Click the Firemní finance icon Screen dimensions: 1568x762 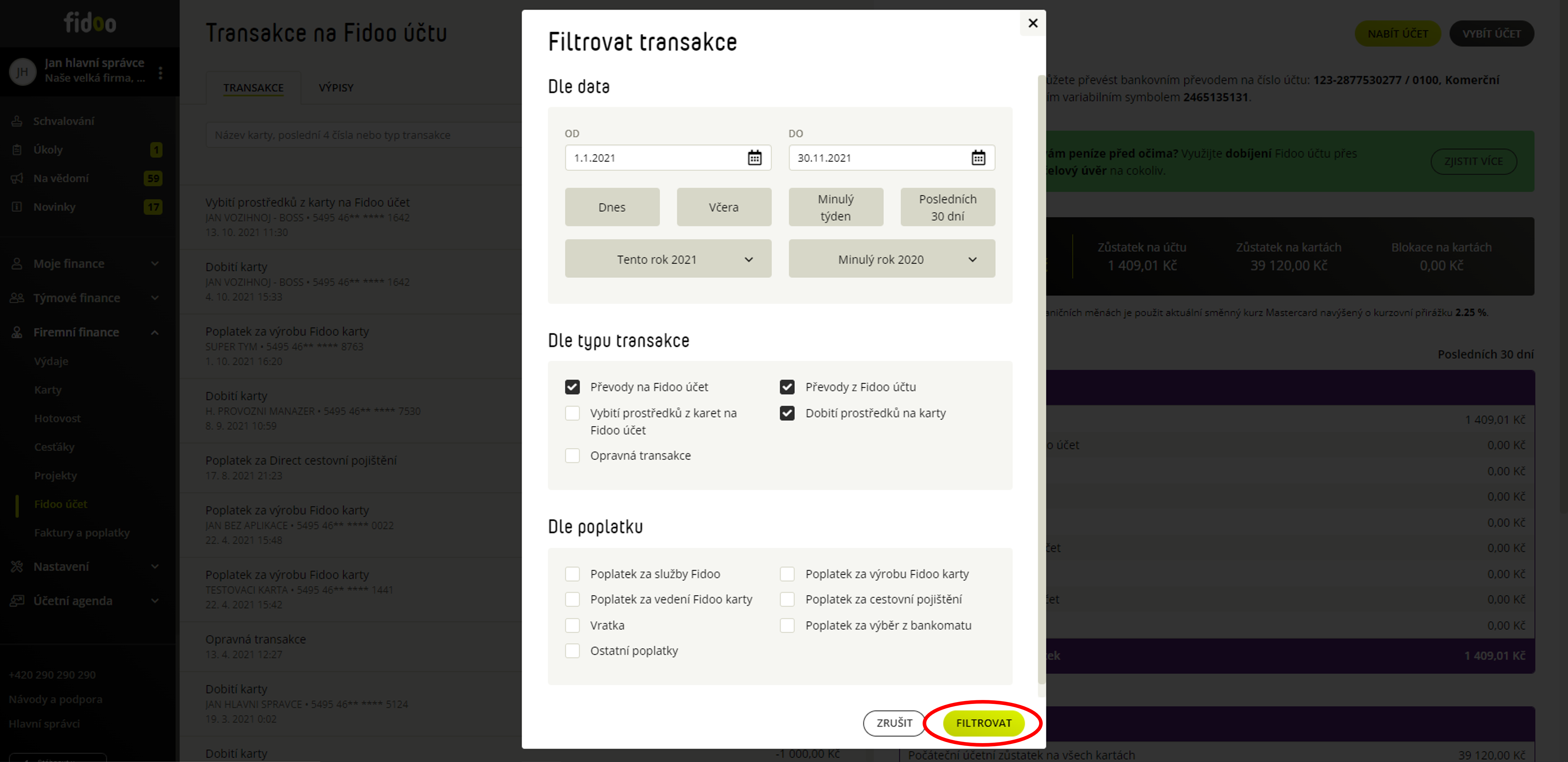(17, 332)
